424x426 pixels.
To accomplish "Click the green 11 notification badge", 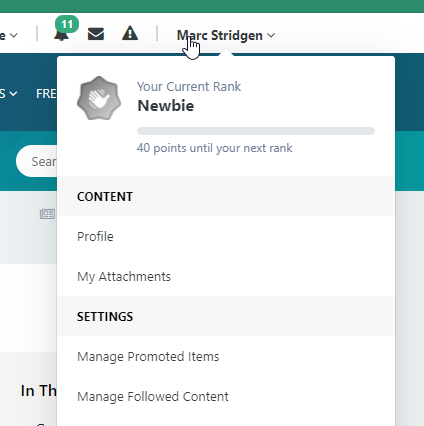I will click(x=67, y=24).
